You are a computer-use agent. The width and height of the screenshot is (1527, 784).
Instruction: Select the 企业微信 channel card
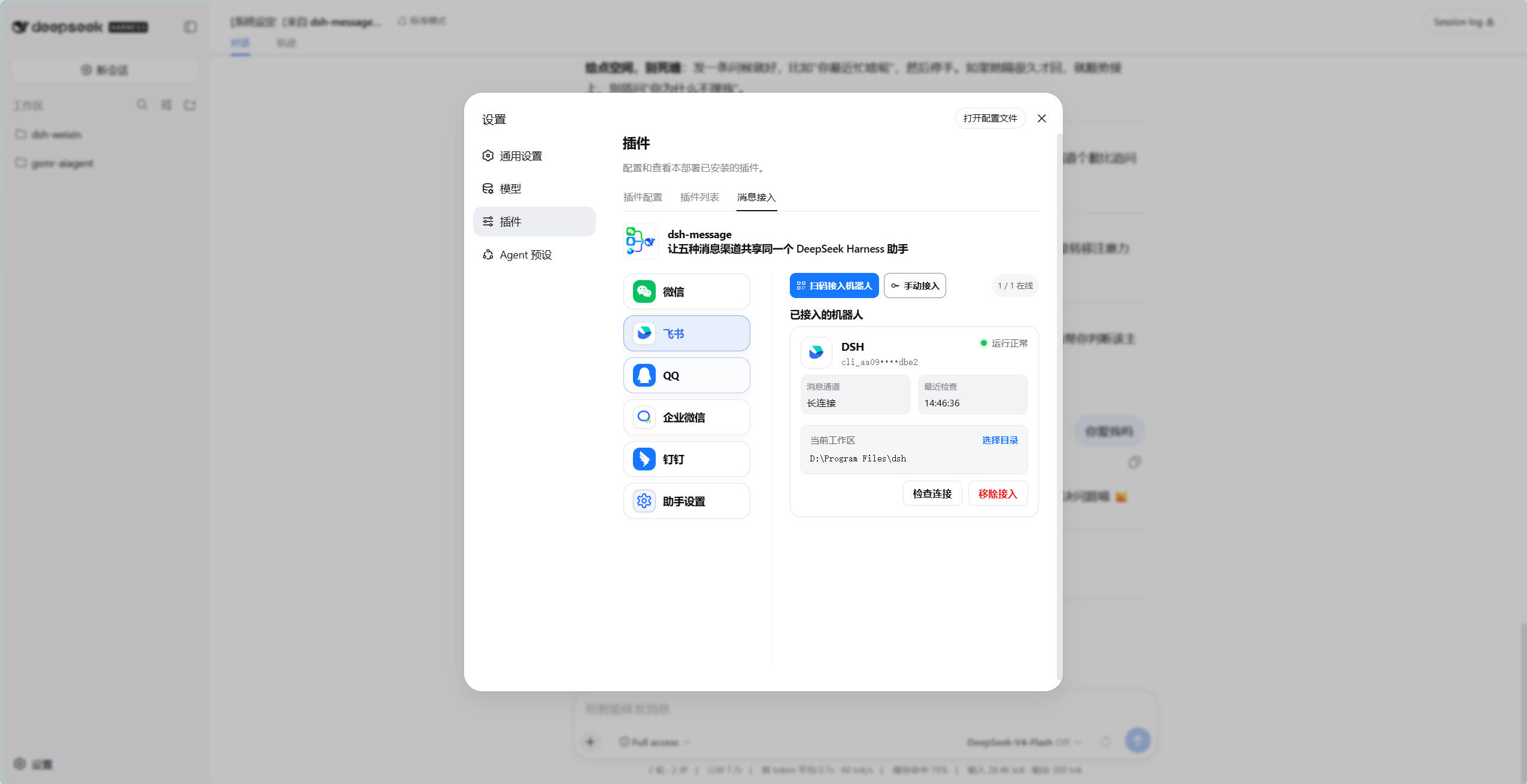click(686, 417)
